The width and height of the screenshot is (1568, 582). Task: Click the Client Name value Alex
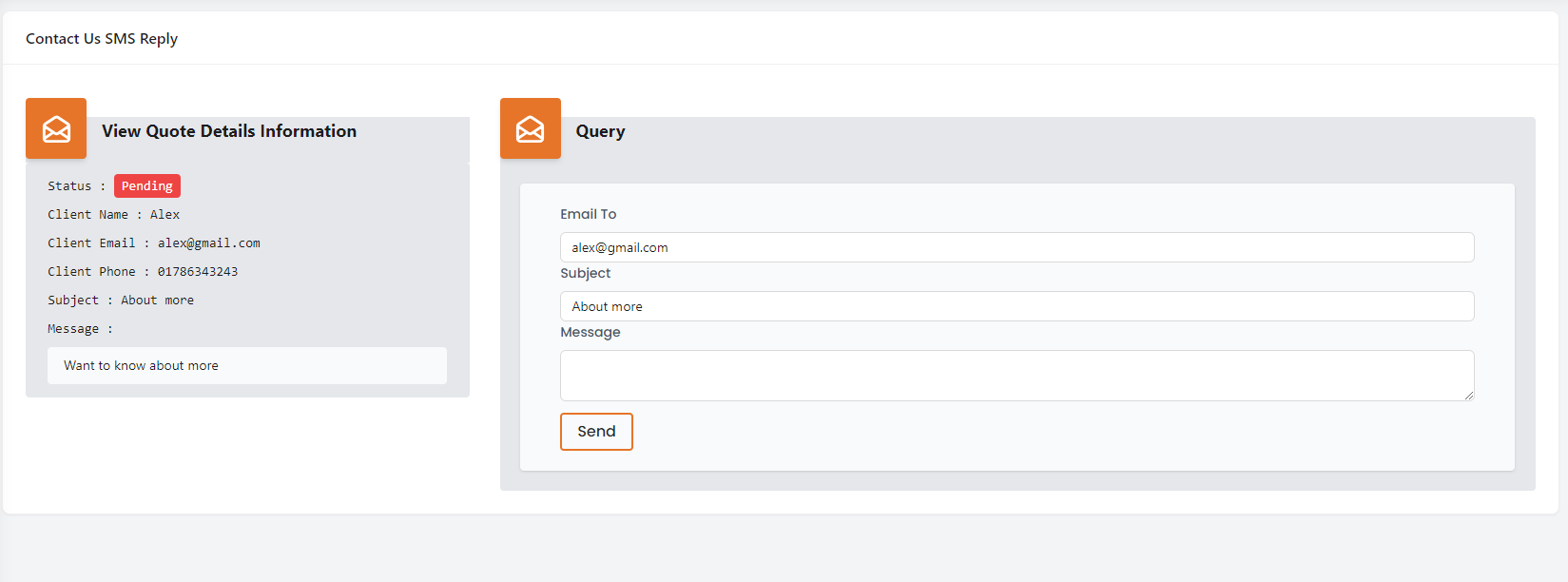point(165,215)
